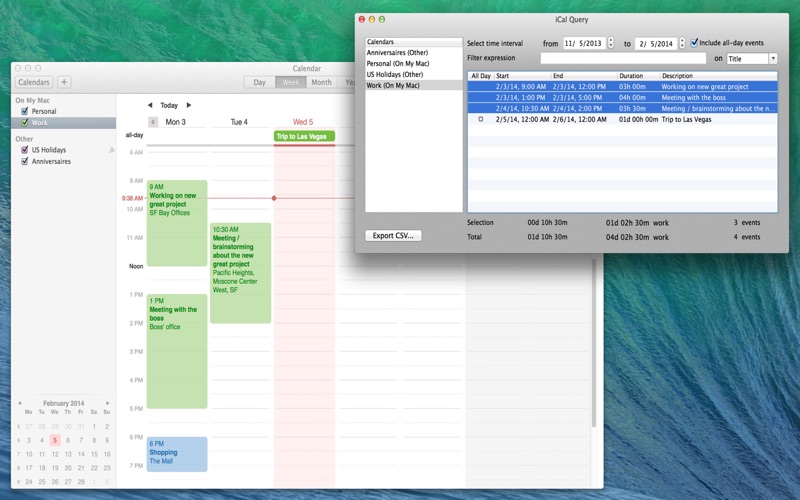The width and height of the screenshot is (800, 500).
Task: Click the Tue 4 day header
Action: (239, 122)
